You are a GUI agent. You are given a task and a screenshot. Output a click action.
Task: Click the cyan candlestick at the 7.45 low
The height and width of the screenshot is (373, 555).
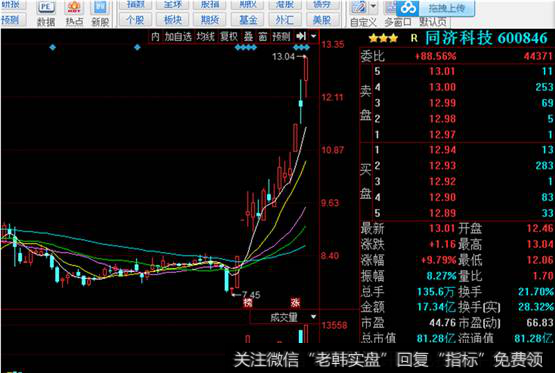click(x=227, y=279)
